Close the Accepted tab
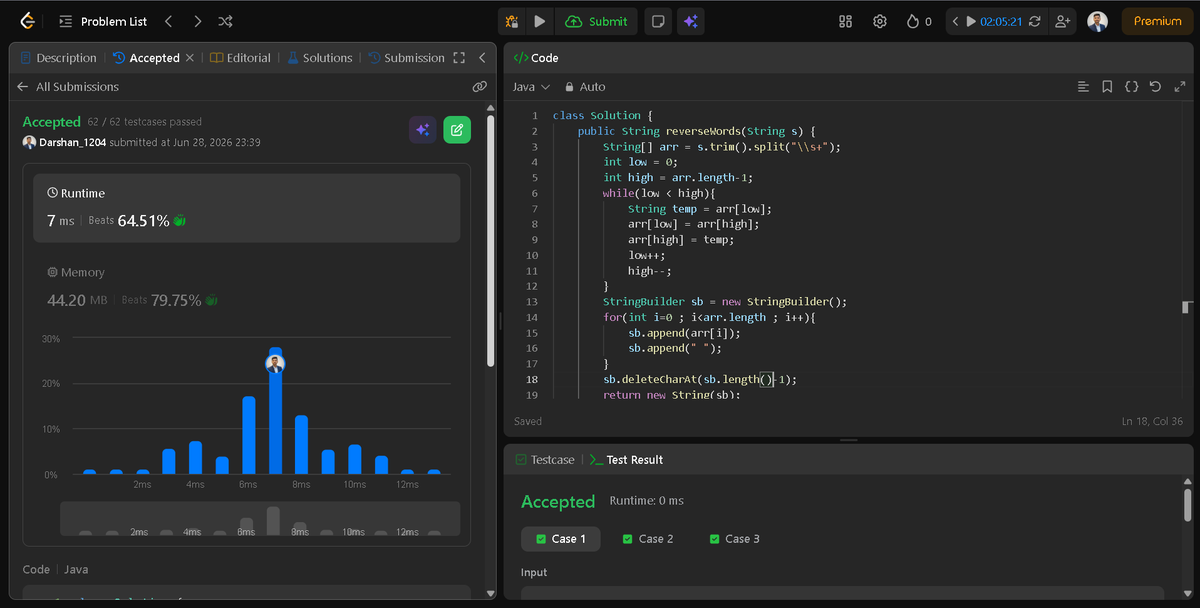Screen dimensions: 1200x608 coord(190,58)
